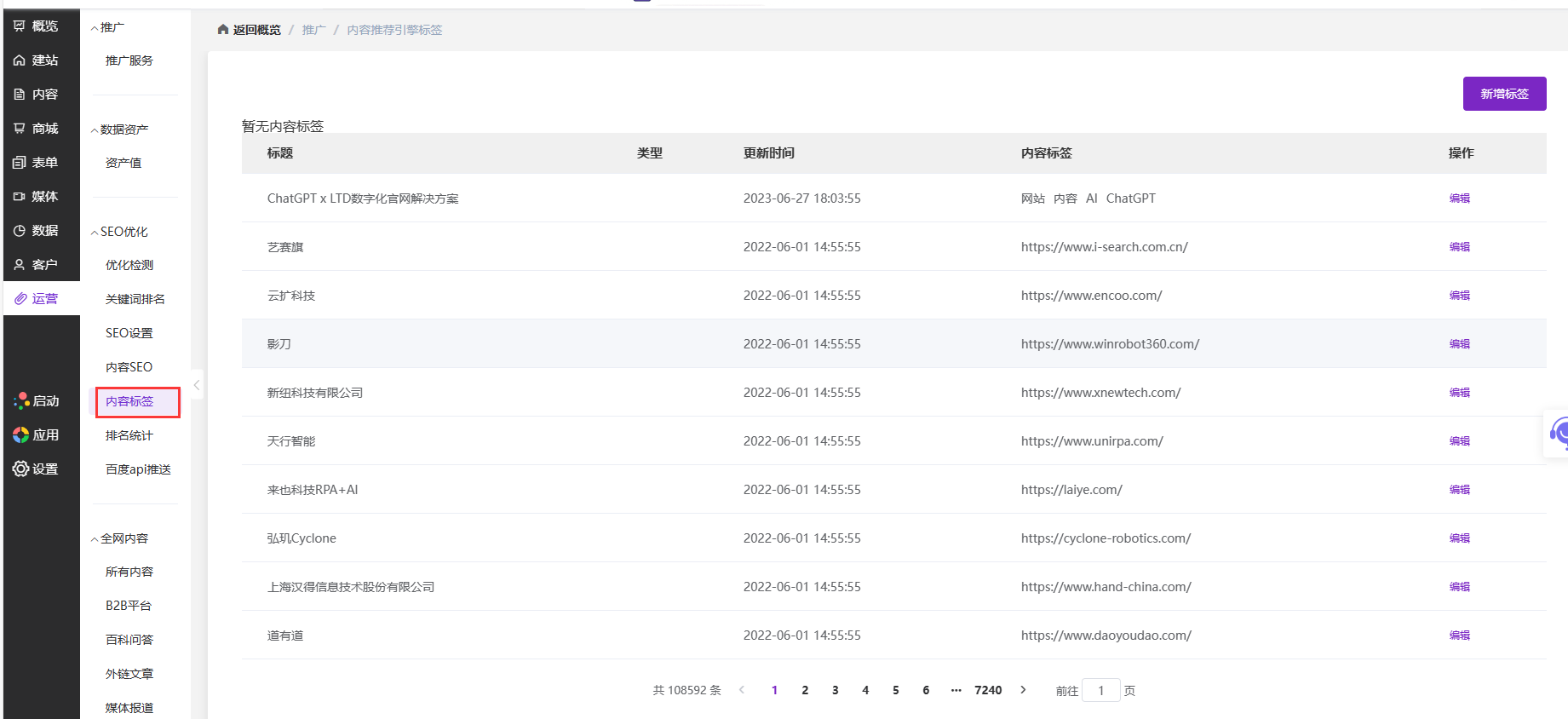The width and height of the screenshot is (1568, 719).
Task: Jump to last page 7240
Action: point(988,690)
